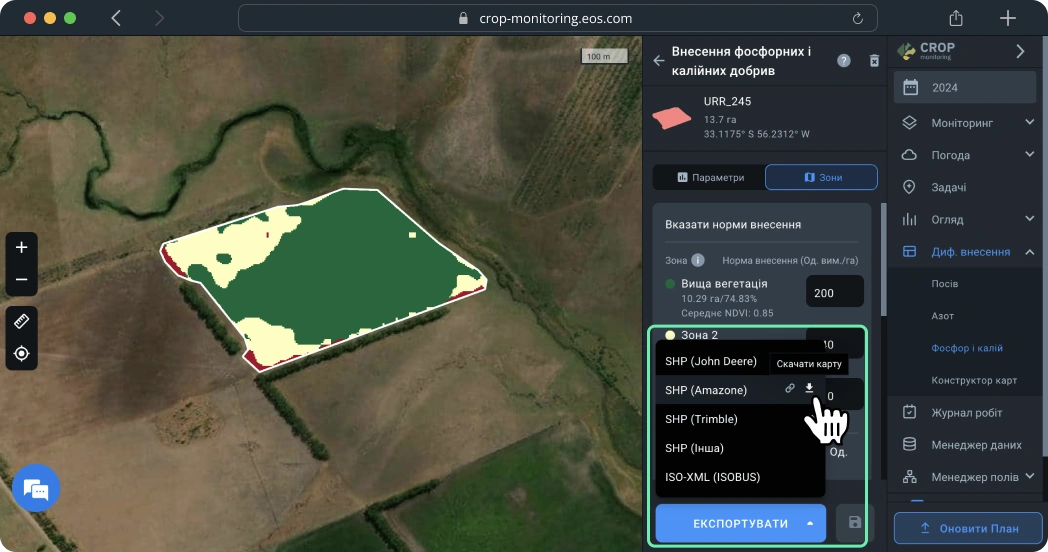Open the Конструктор карт link
This screenshot has height=552, width=1048.
pyautogui.click(x=974, y=381)
